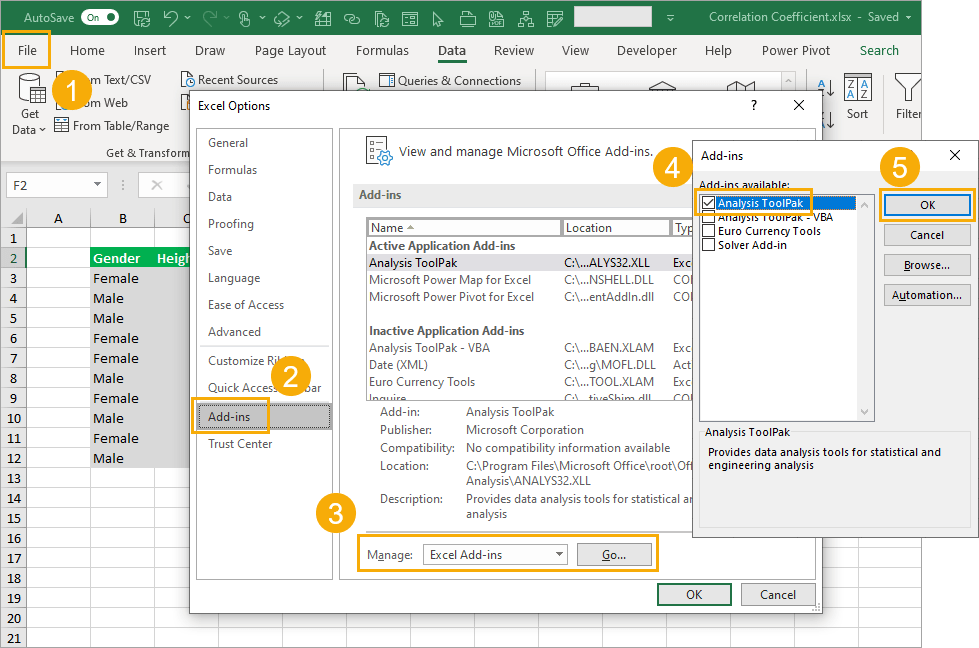The height and width of the screenshot is (648, 979).
Task: Select Add-ins in the Excel Options sidebar
Action: click(x=263, y=417)
